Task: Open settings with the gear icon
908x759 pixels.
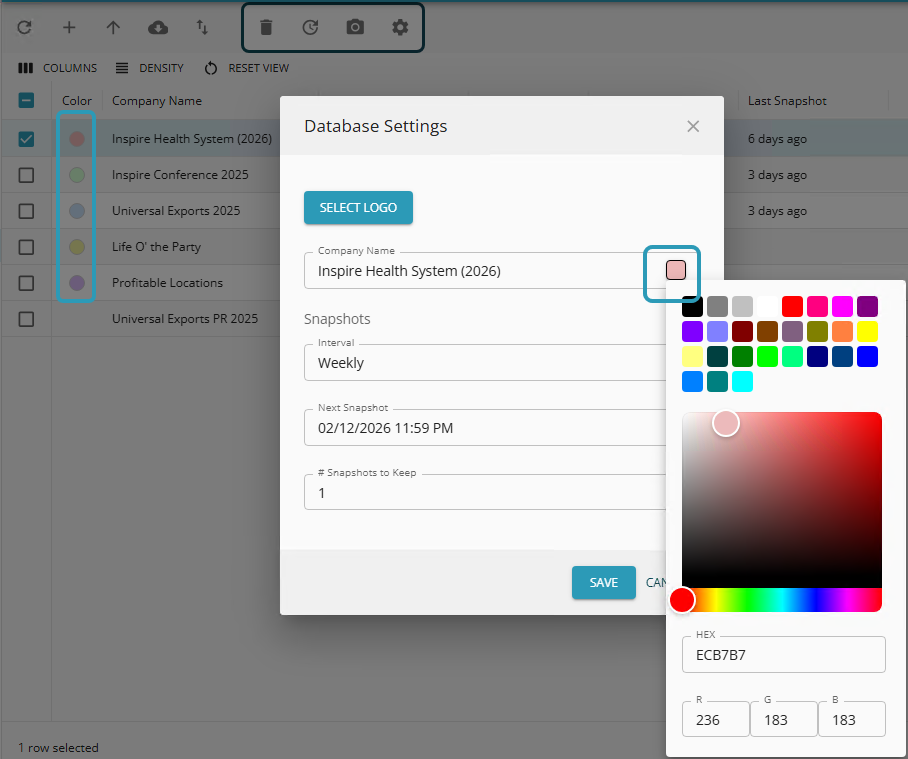Action: [x=400, y=27]
